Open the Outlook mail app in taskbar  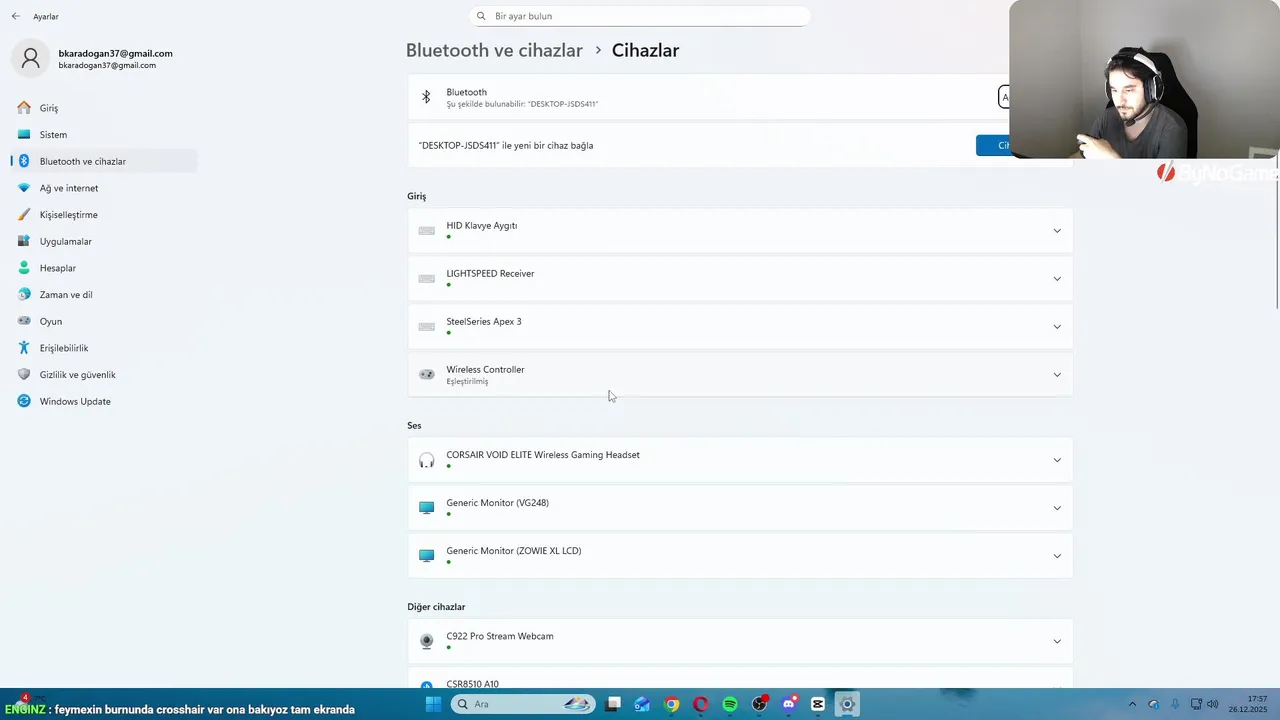point(642,704)
